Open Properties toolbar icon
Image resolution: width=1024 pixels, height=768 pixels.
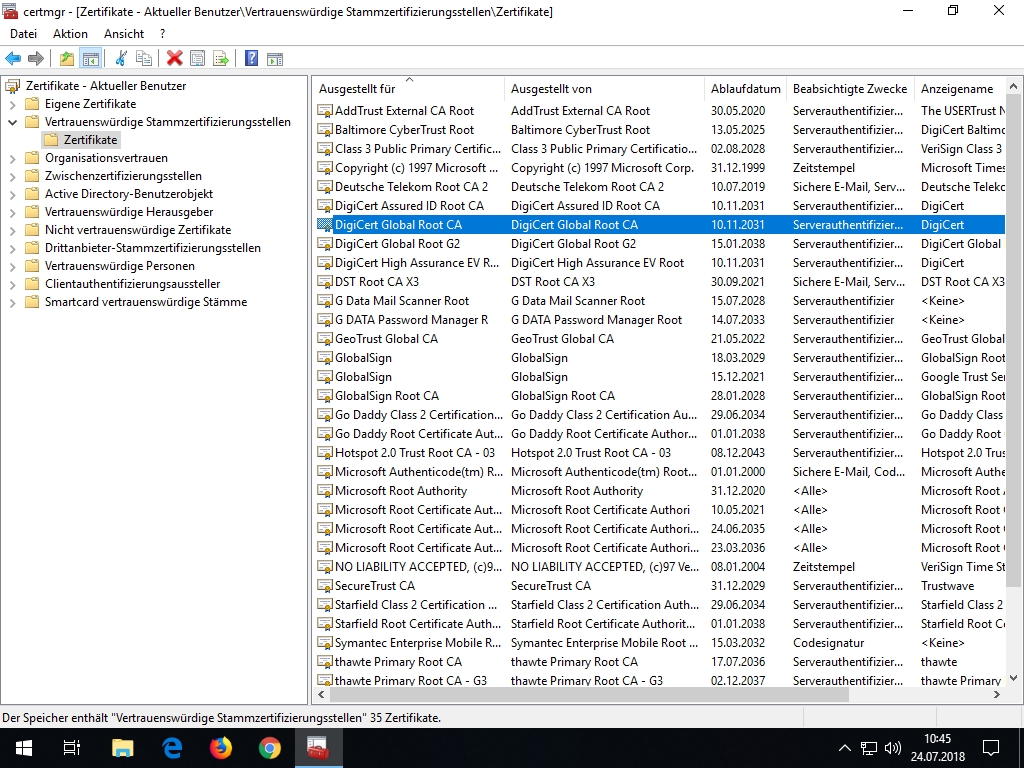tap(197, 59)
